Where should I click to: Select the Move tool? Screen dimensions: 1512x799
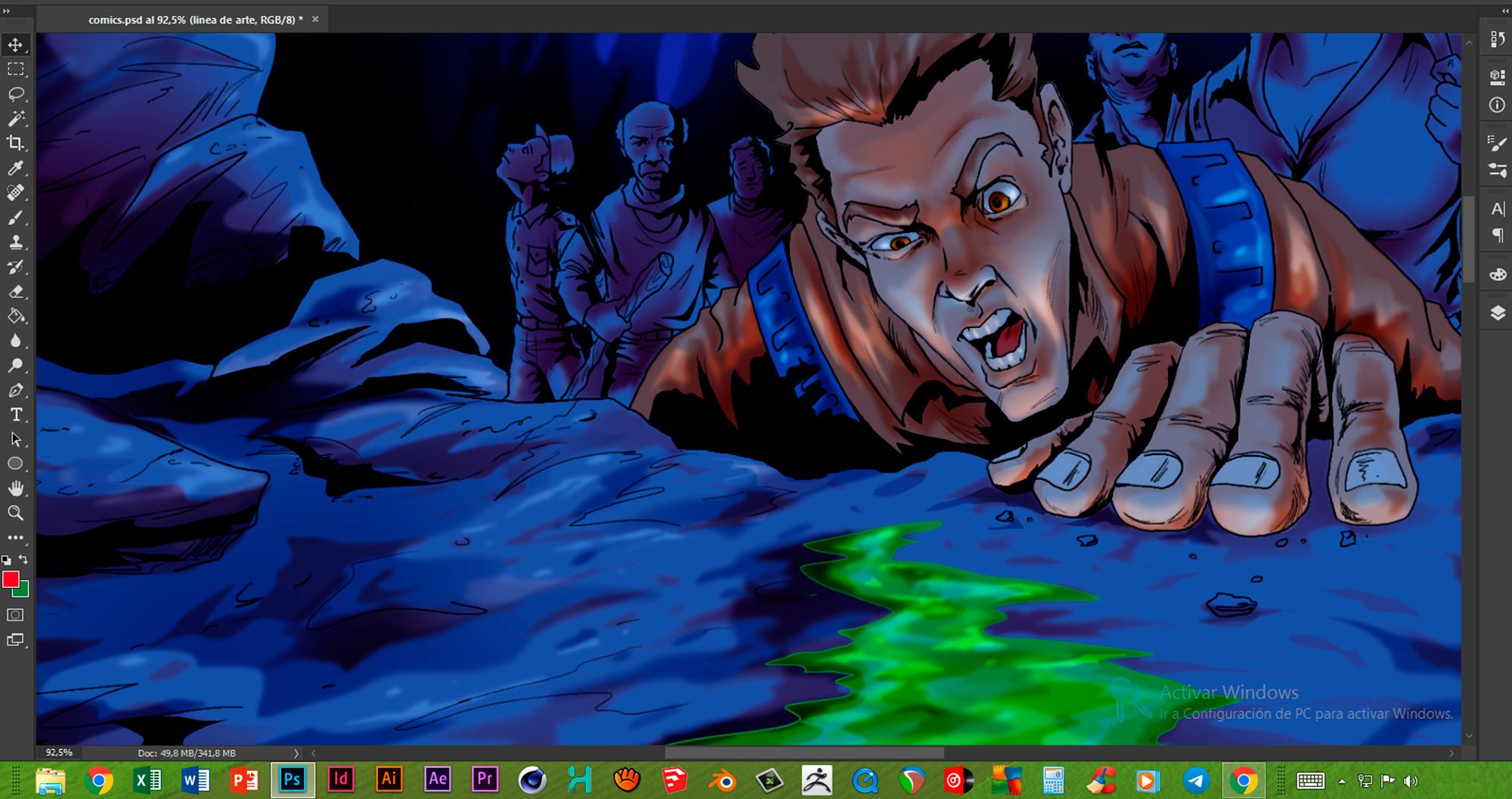click(x=16, y=45)
